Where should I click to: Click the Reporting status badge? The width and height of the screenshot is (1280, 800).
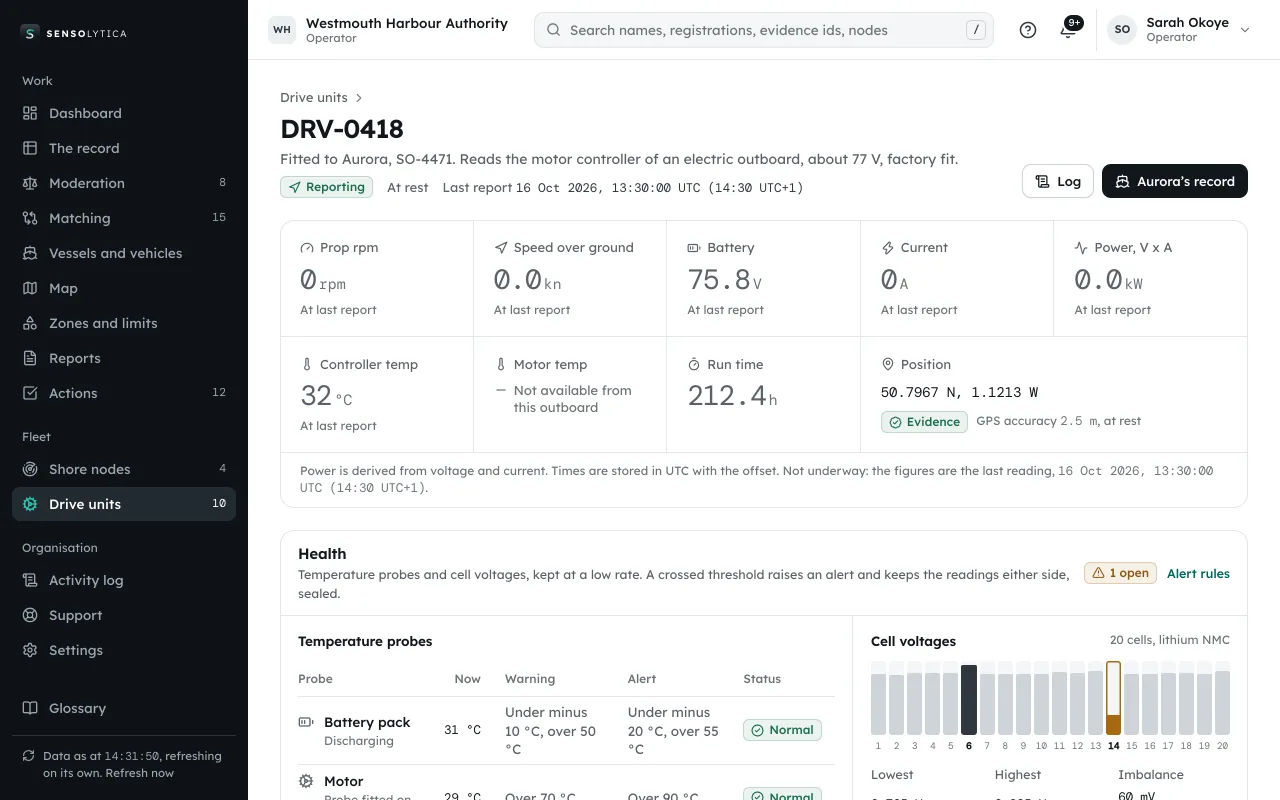pos(326,187)
